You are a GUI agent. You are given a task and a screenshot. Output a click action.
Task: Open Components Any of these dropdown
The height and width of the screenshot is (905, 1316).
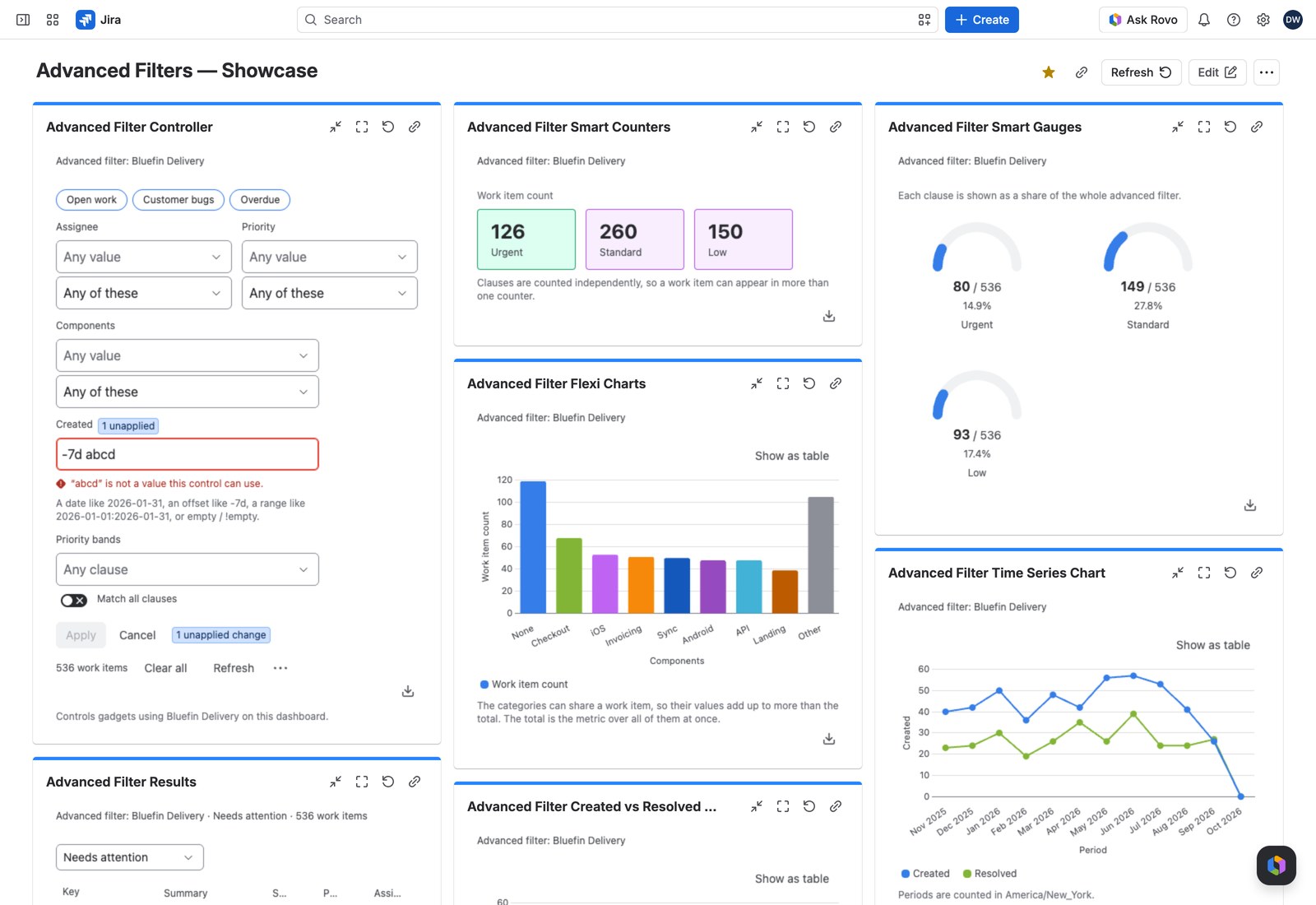tap(188, 392)
